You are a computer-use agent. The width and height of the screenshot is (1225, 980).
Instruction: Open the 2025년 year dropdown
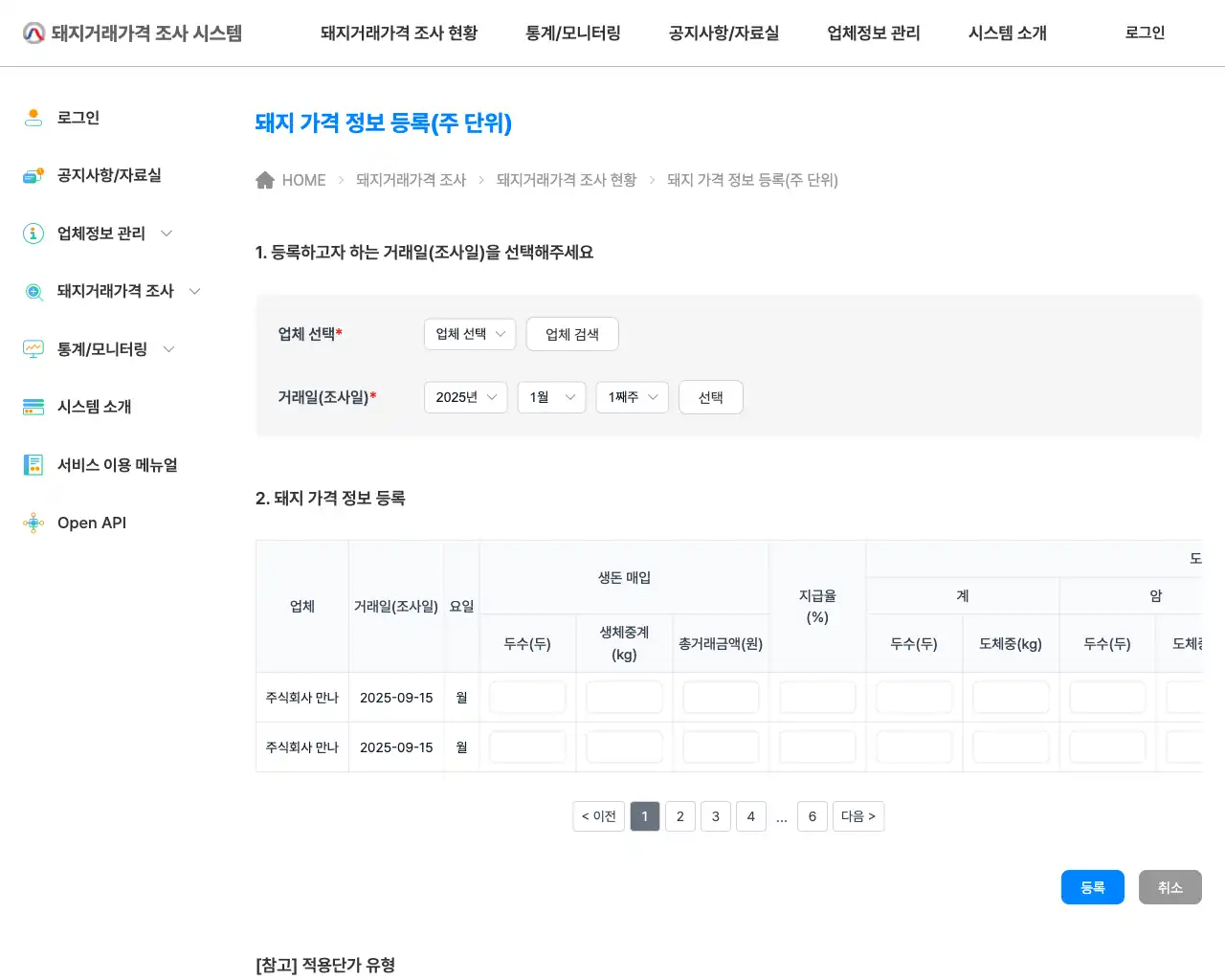pos(465,397)
